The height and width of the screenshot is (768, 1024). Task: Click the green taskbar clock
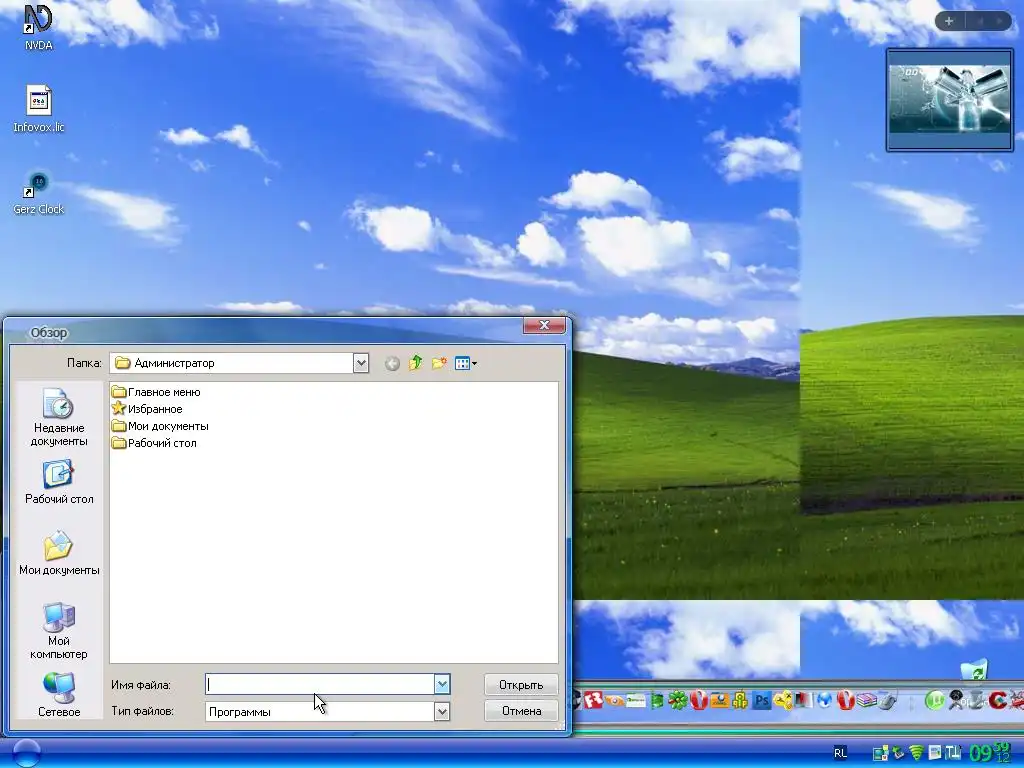point(990,752)
